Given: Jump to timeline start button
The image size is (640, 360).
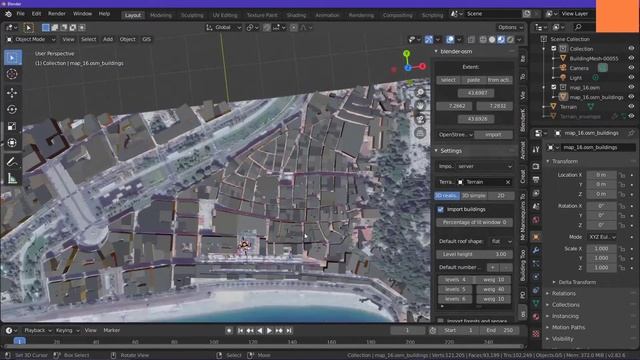Looking at the screenshot, I should tap(240, 331).
